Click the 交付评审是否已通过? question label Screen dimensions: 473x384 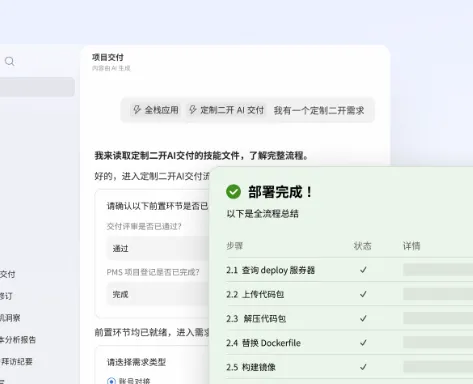pos(144,226)
